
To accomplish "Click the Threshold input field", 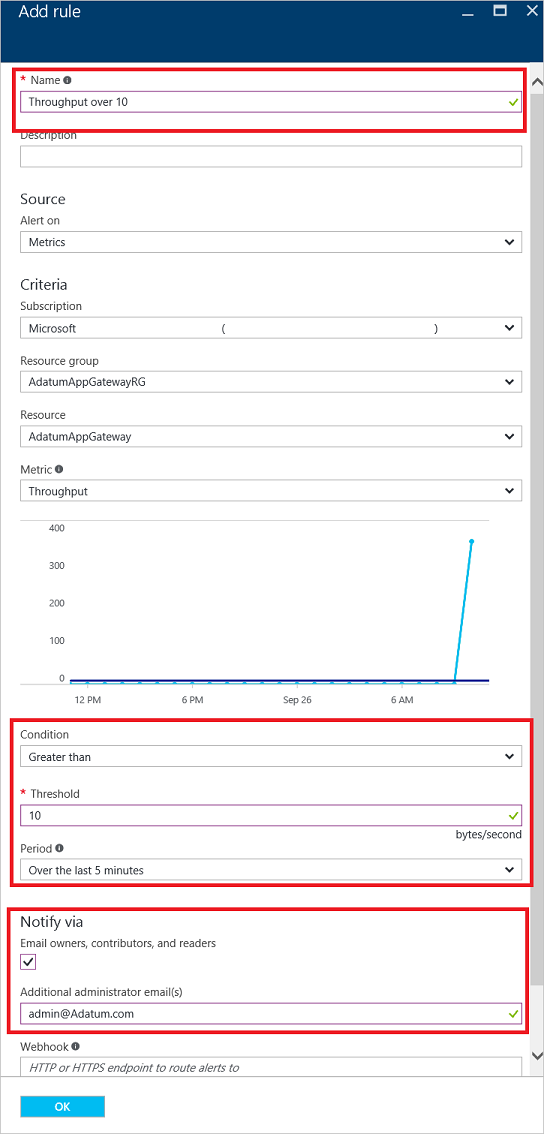I will pos(271,816).
